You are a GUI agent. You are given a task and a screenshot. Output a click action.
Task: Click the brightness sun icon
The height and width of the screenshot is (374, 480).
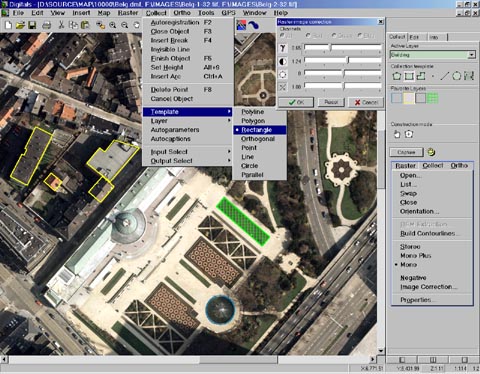tap(283, 74)
